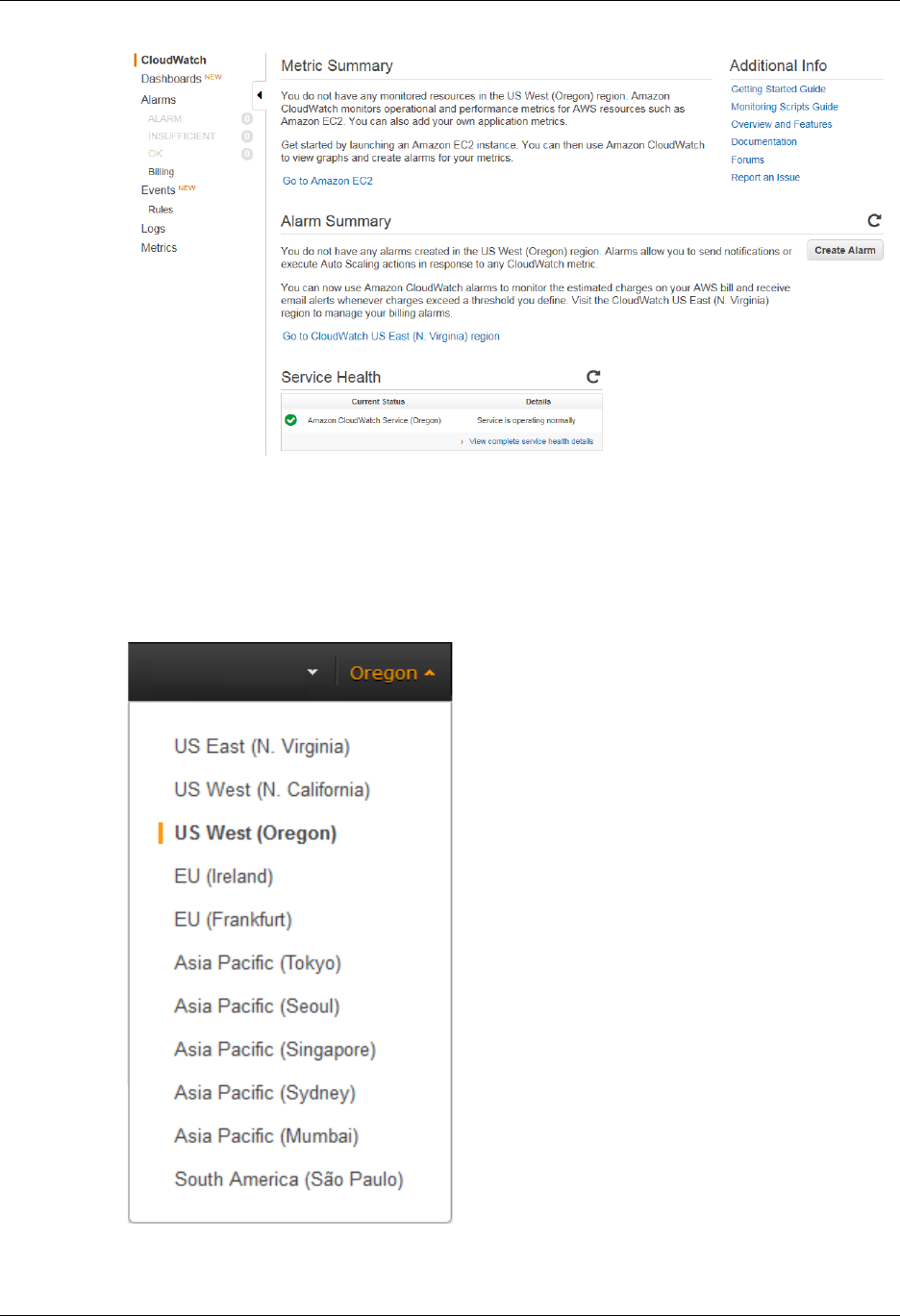Open Logs in the sidebar

(153, 229)
